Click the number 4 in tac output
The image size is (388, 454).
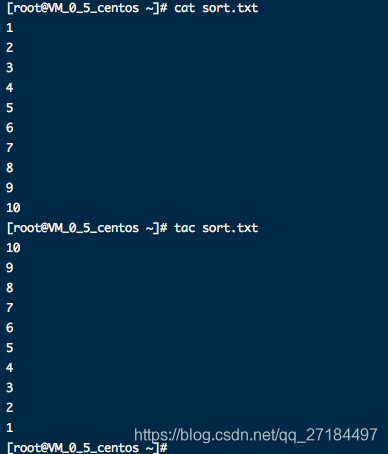click(10, 368)
